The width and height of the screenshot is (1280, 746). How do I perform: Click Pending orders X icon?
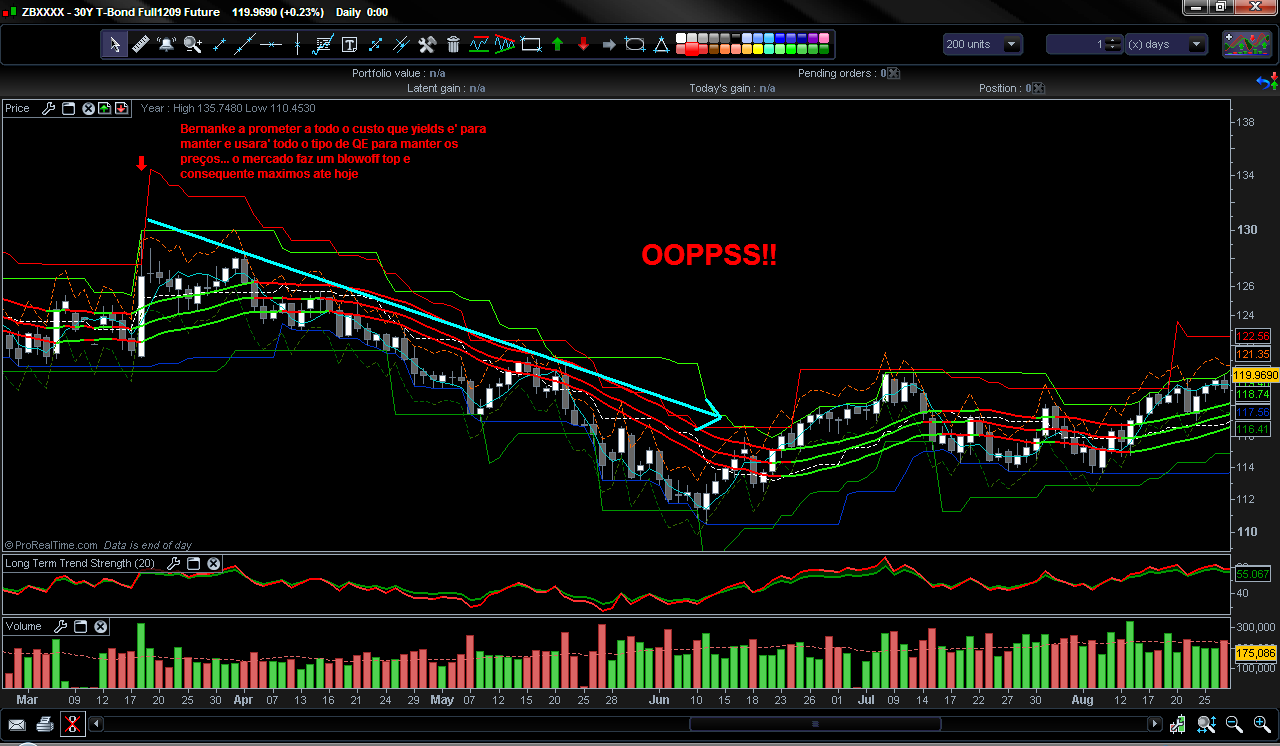click(894, 73)
